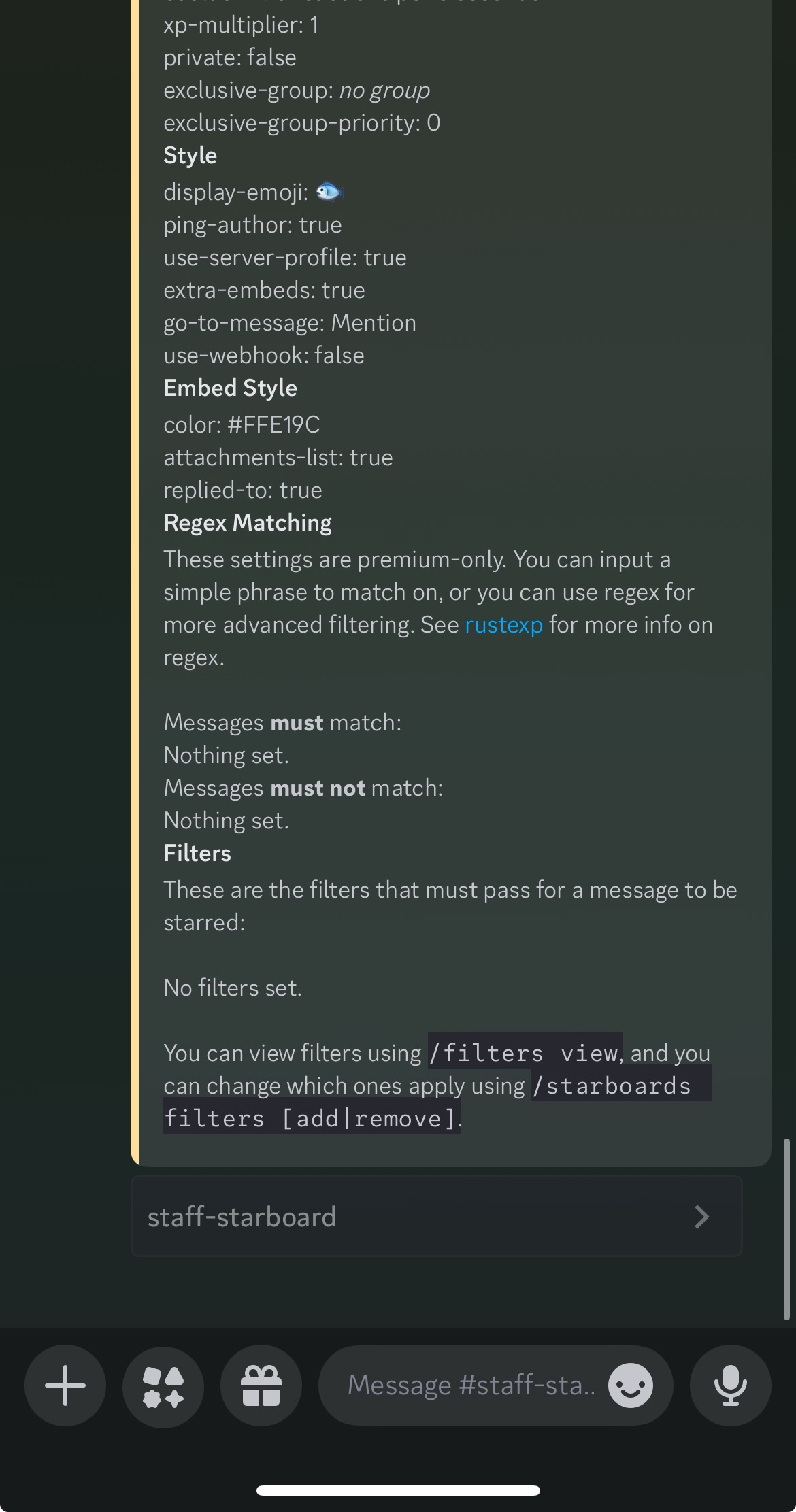Tap the Filters section heading
796x1512 pixels.
(x=197, y=853)
